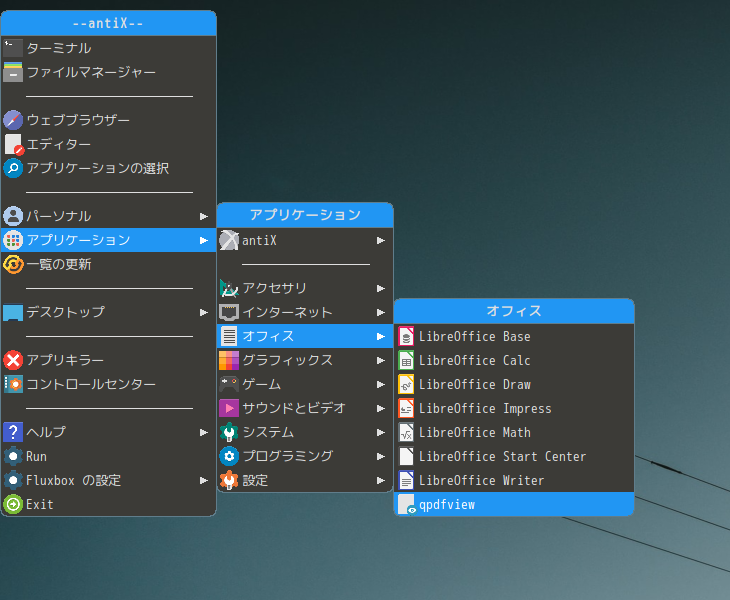Select the システム category

305,432
